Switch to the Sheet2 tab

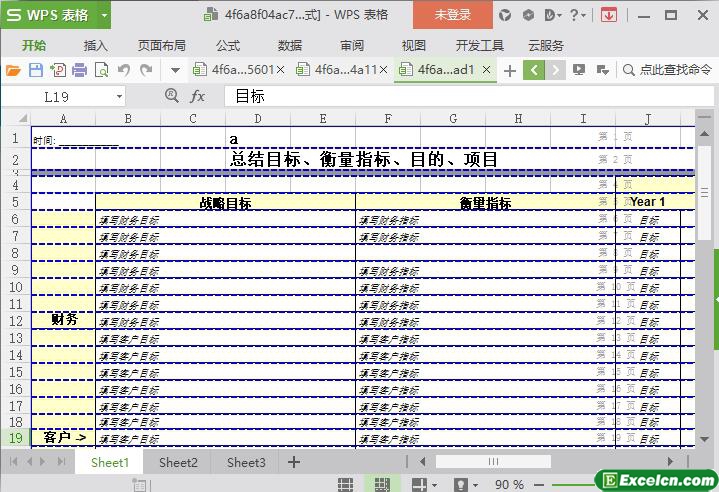(178, 462)
